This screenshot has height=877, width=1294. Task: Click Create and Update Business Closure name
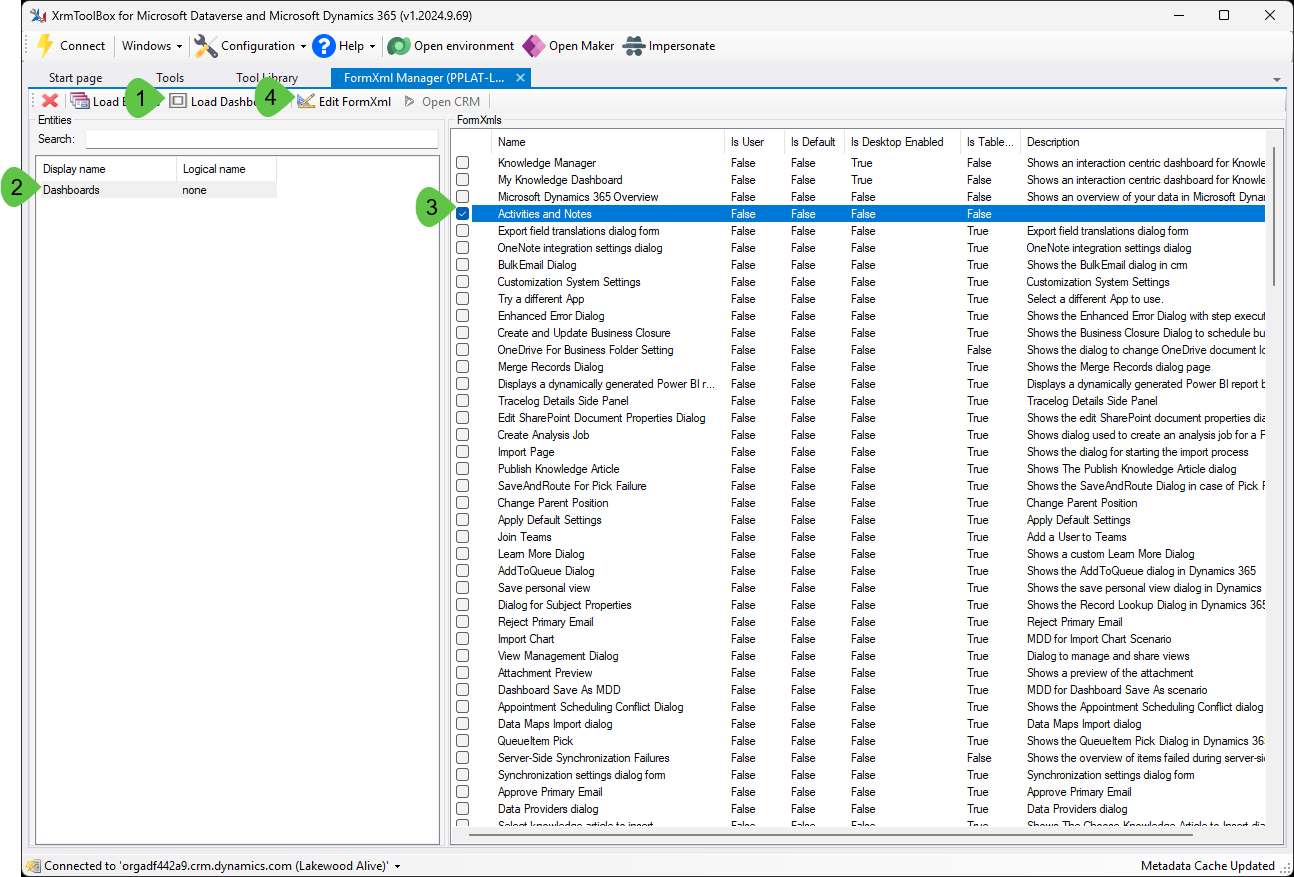[584, 333]
